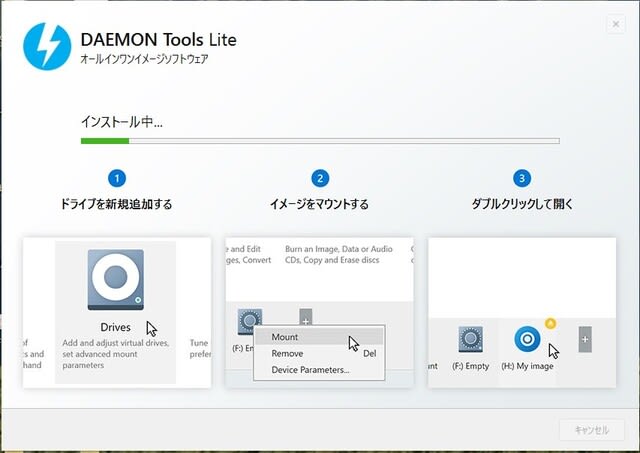Click the DAEMON Tools Lite title
The width and height of the screenshot is (640, 453).
click(158, 40)
